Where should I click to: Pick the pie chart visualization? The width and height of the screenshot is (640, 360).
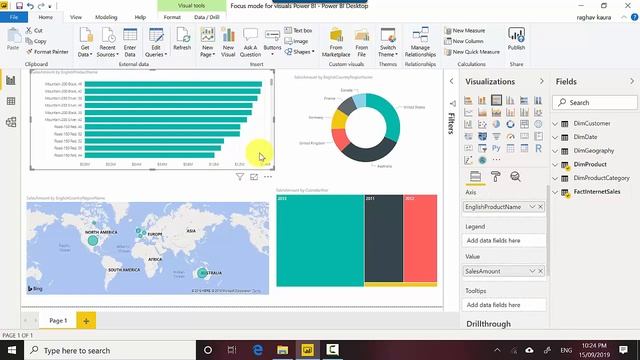[x=496, y=124]
